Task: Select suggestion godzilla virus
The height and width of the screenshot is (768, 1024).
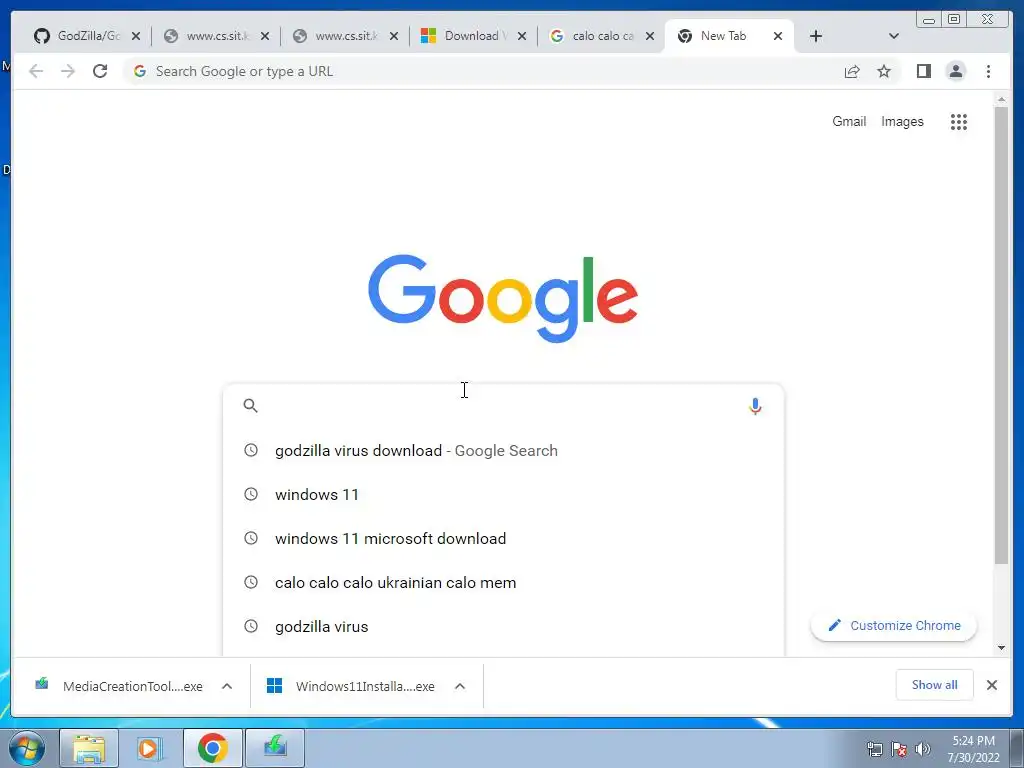Action: [x=503, y=626]
